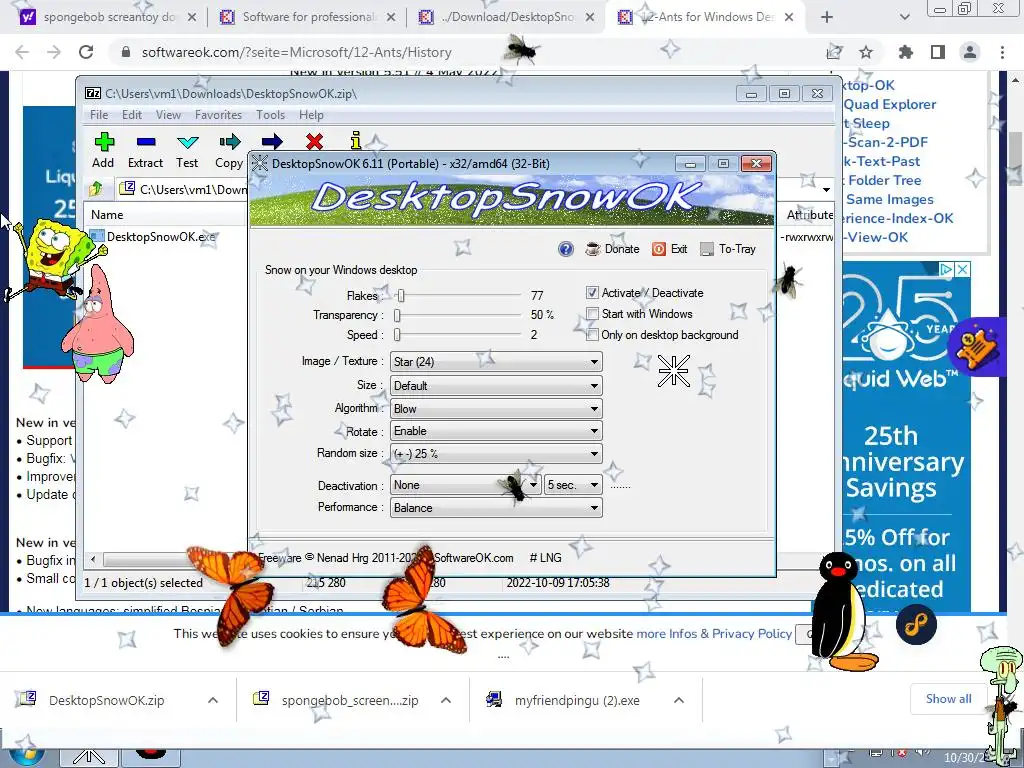
Task: Open the Performance Balance dropdown
Action: pyautogui.click(x=496, y=507)
